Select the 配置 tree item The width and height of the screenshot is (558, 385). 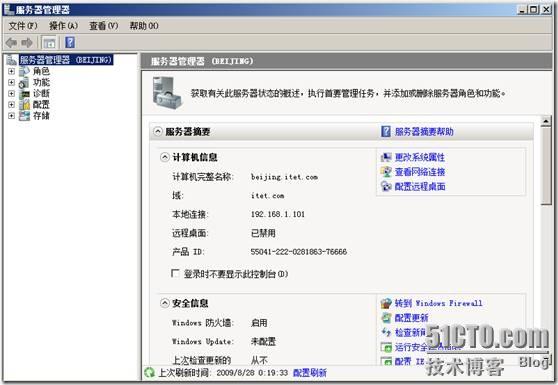(x=41, y=105)
